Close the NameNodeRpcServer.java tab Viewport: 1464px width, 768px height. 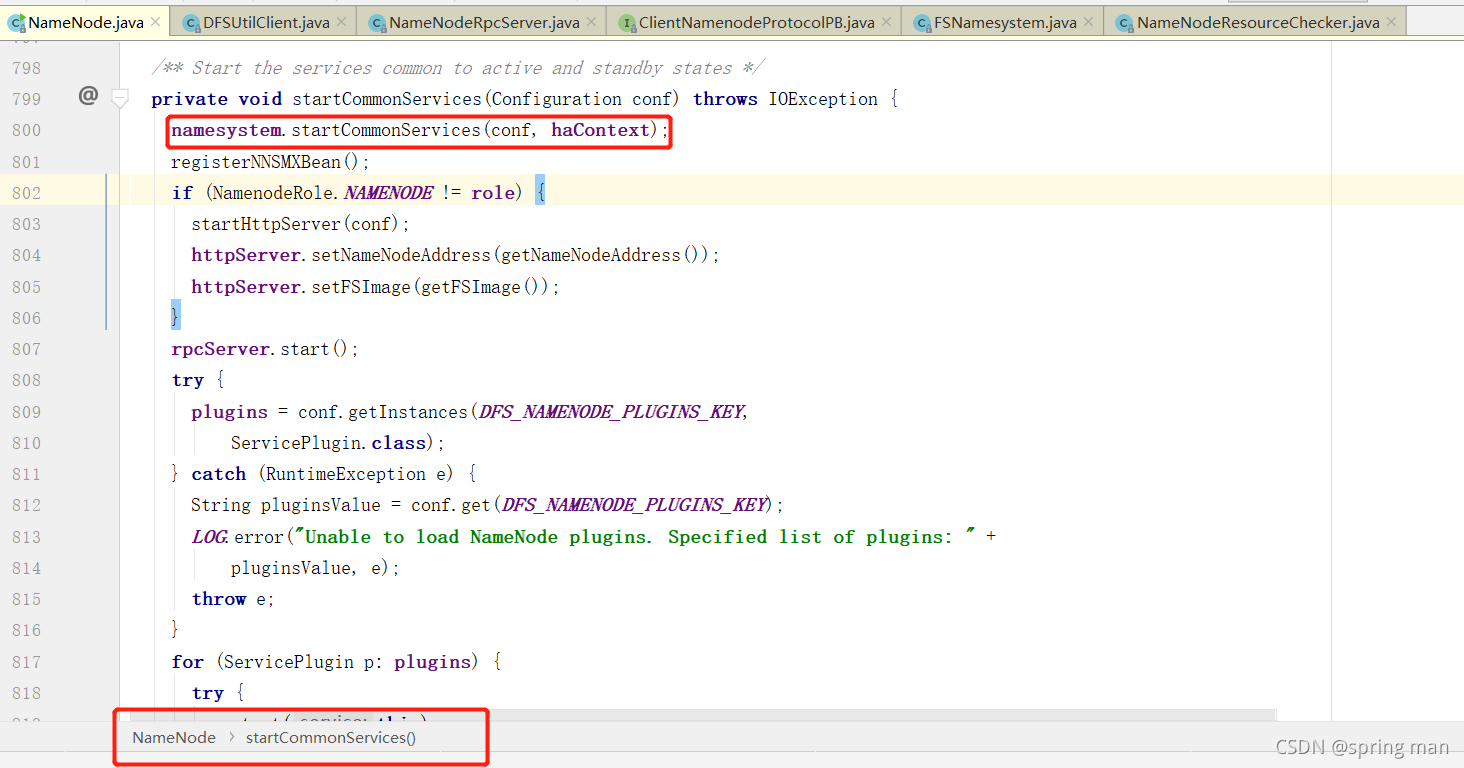pyautogui.click(x=593, y=22)
